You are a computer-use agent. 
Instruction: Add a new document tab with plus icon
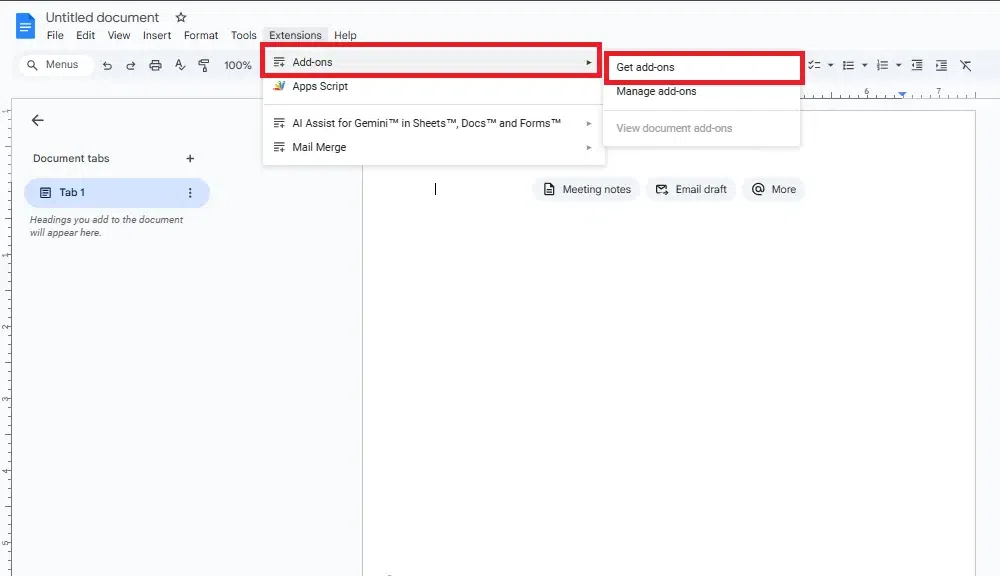click(x=190, y=158)
